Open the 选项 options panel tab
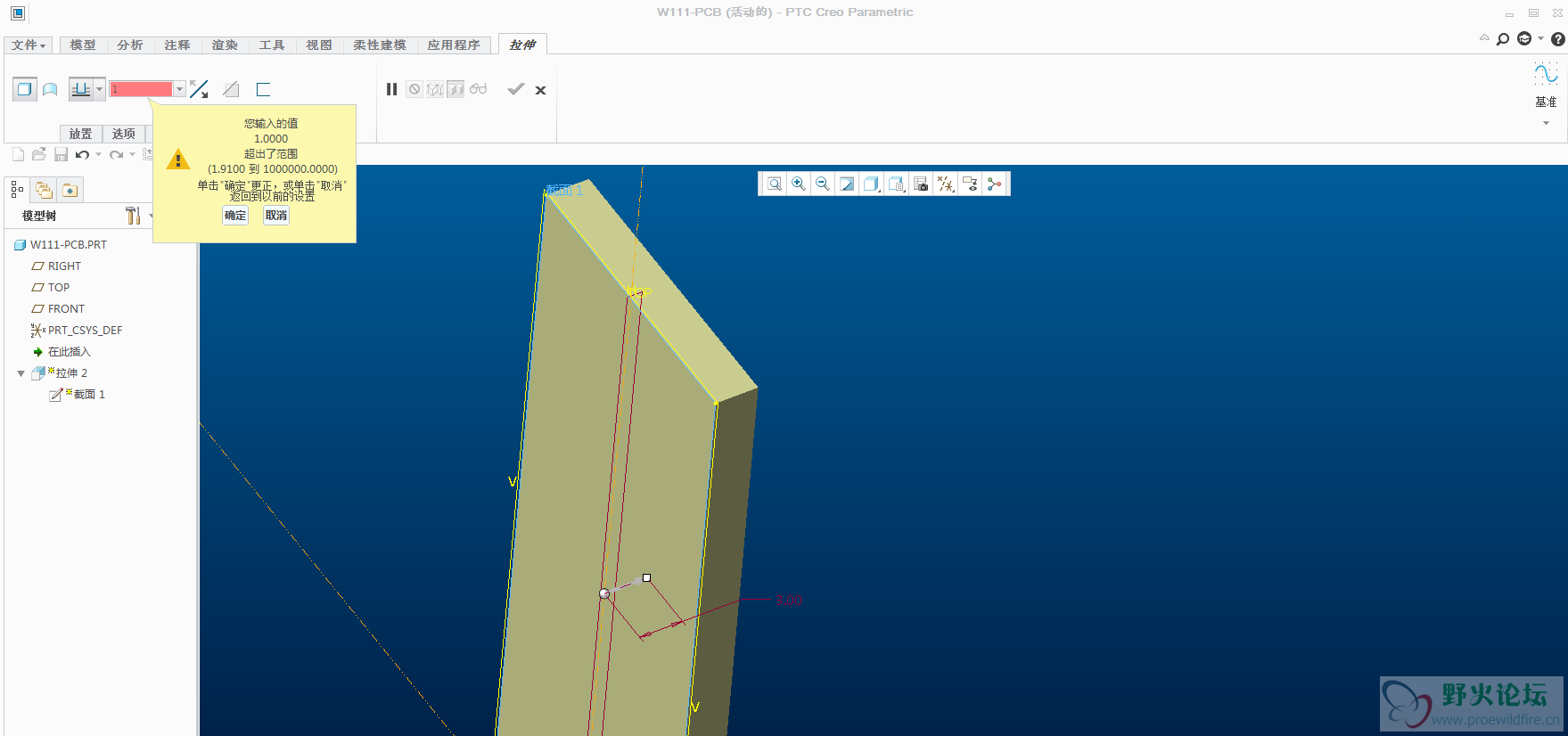This screenshot has width=1568, height=736. [124, 134]
